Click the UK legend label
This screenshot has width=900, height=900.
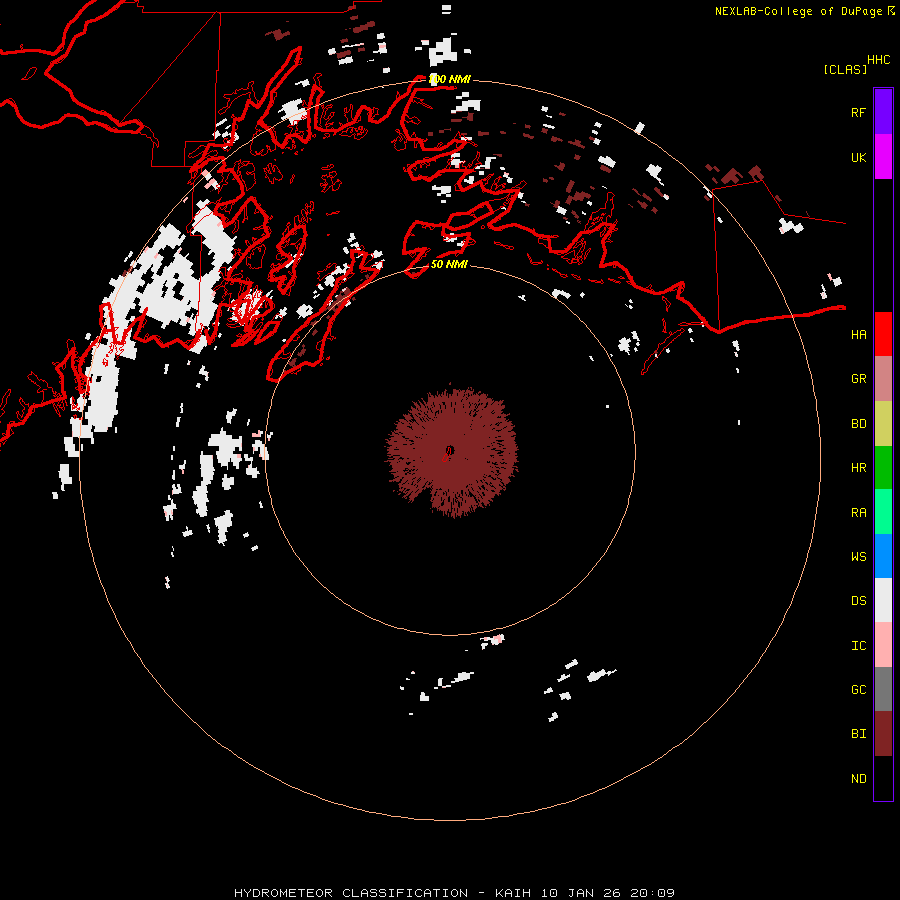click(x=858, y=157)
